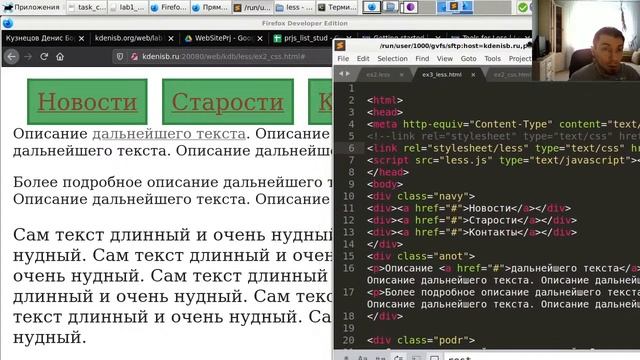Click the insecure connection lock icon
The image size is (640, 360).
pyautogui.click(x=134, y=57)
